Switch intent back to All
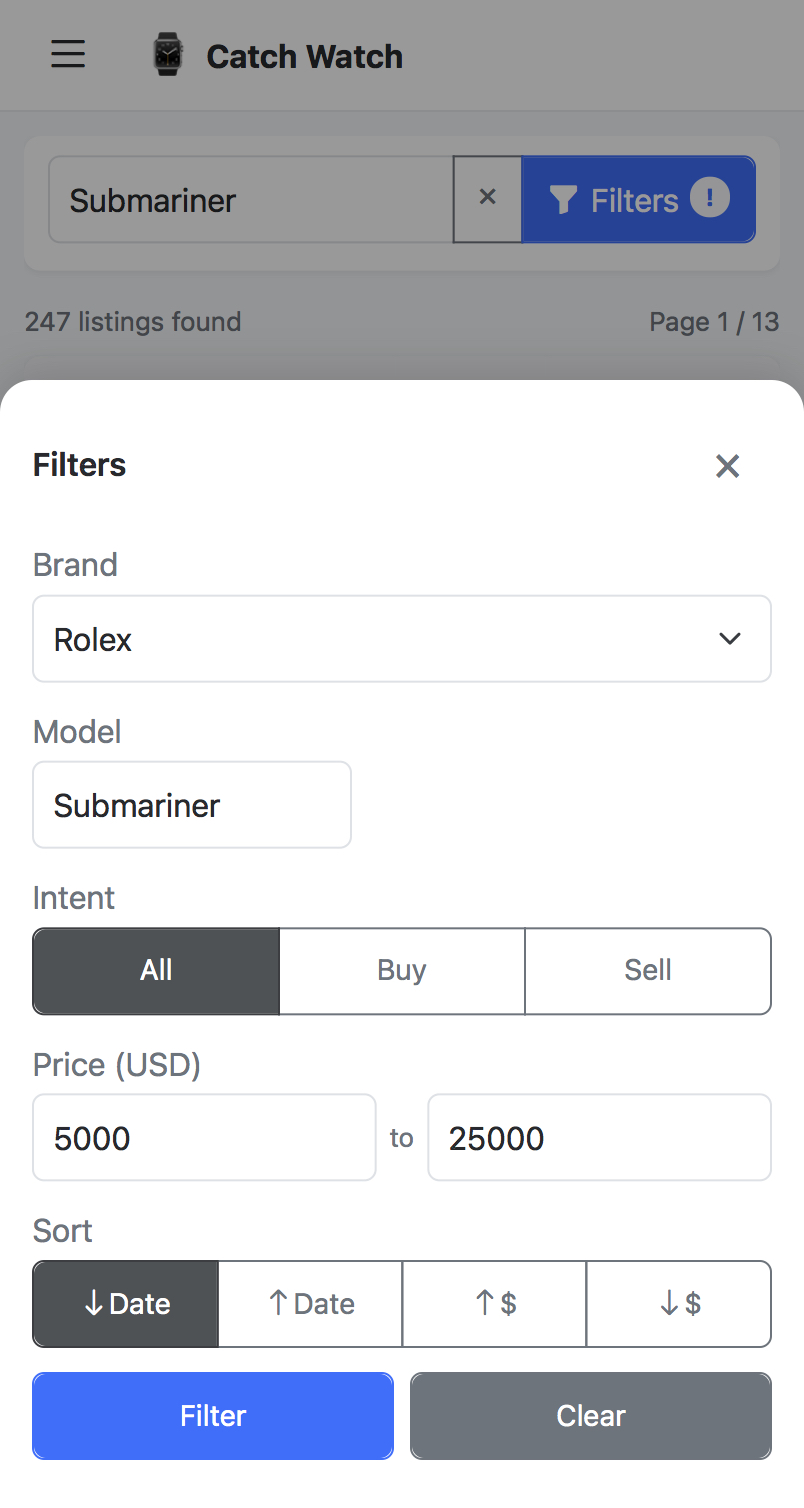 coord(155,970)
